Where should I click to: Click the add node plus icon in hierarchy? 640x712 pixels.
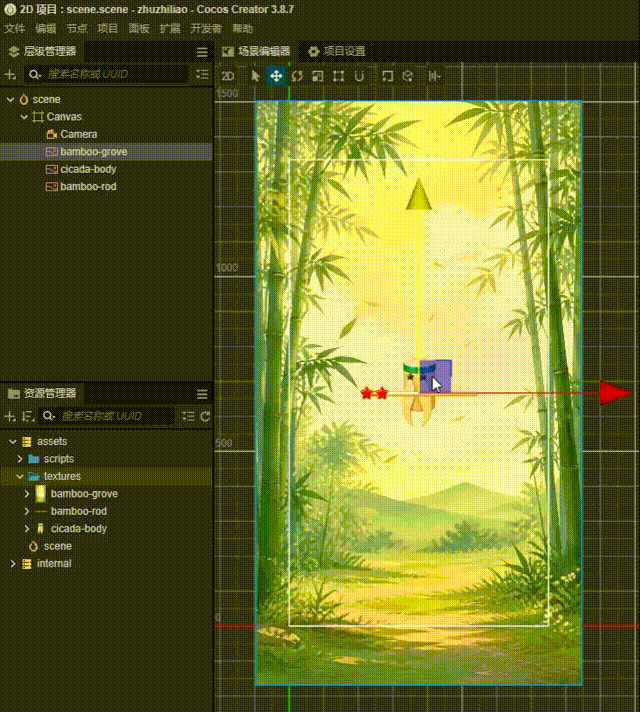click(x=10, y=74)
